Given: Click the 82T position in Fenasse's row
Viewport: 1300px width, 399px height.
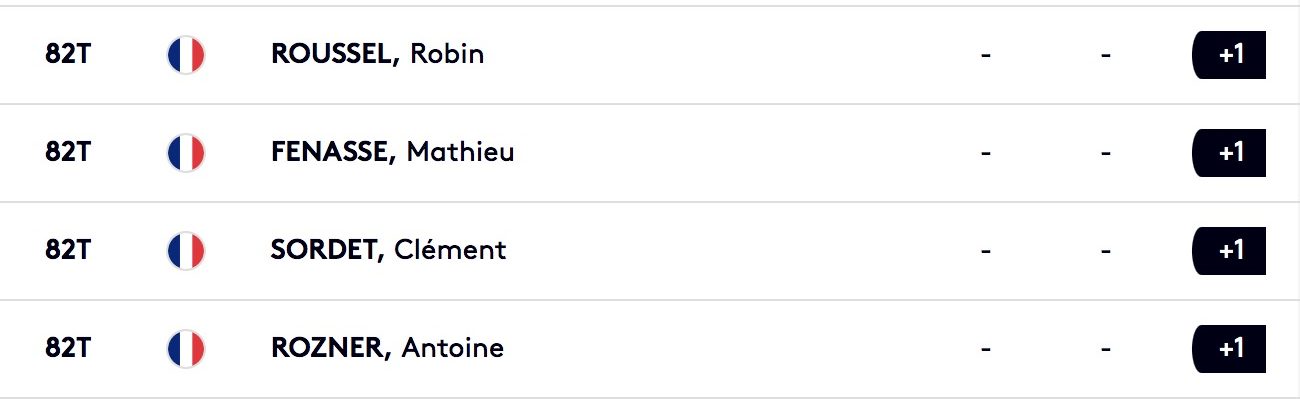Looking at the screenshot, I should click(68, 152).
